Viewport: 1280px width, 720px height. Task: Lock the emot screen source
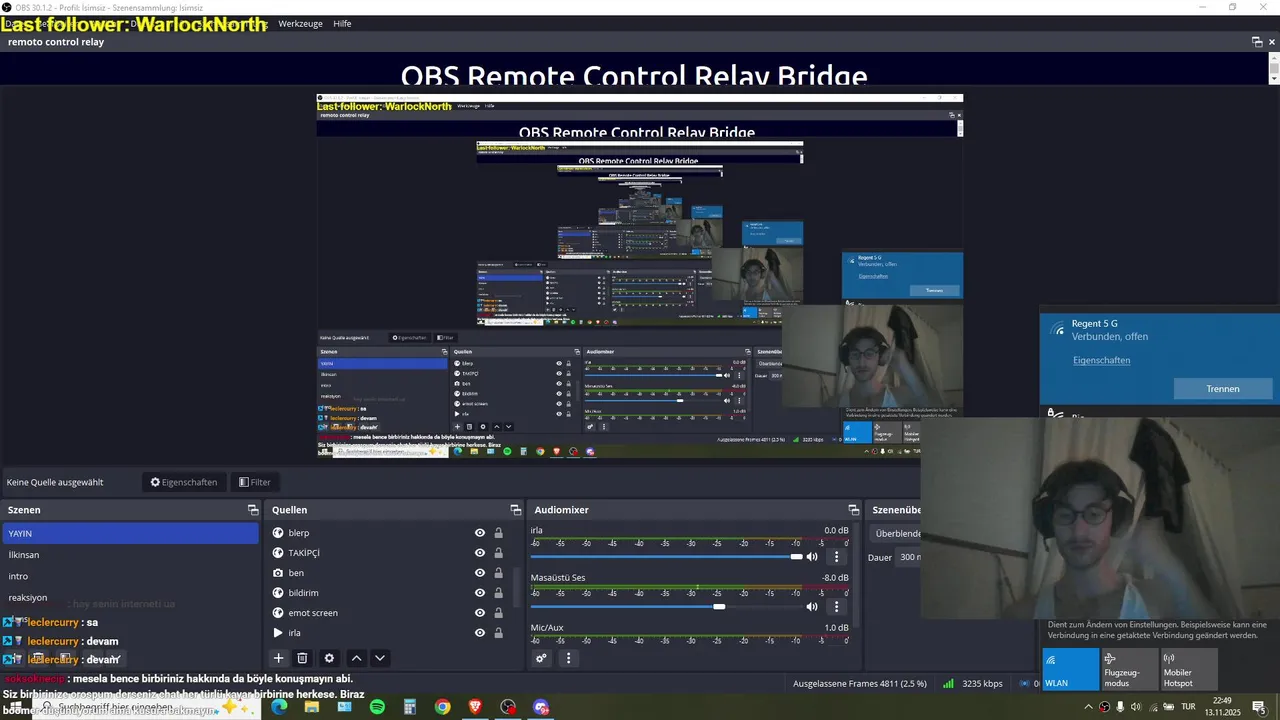click(498, 613)
